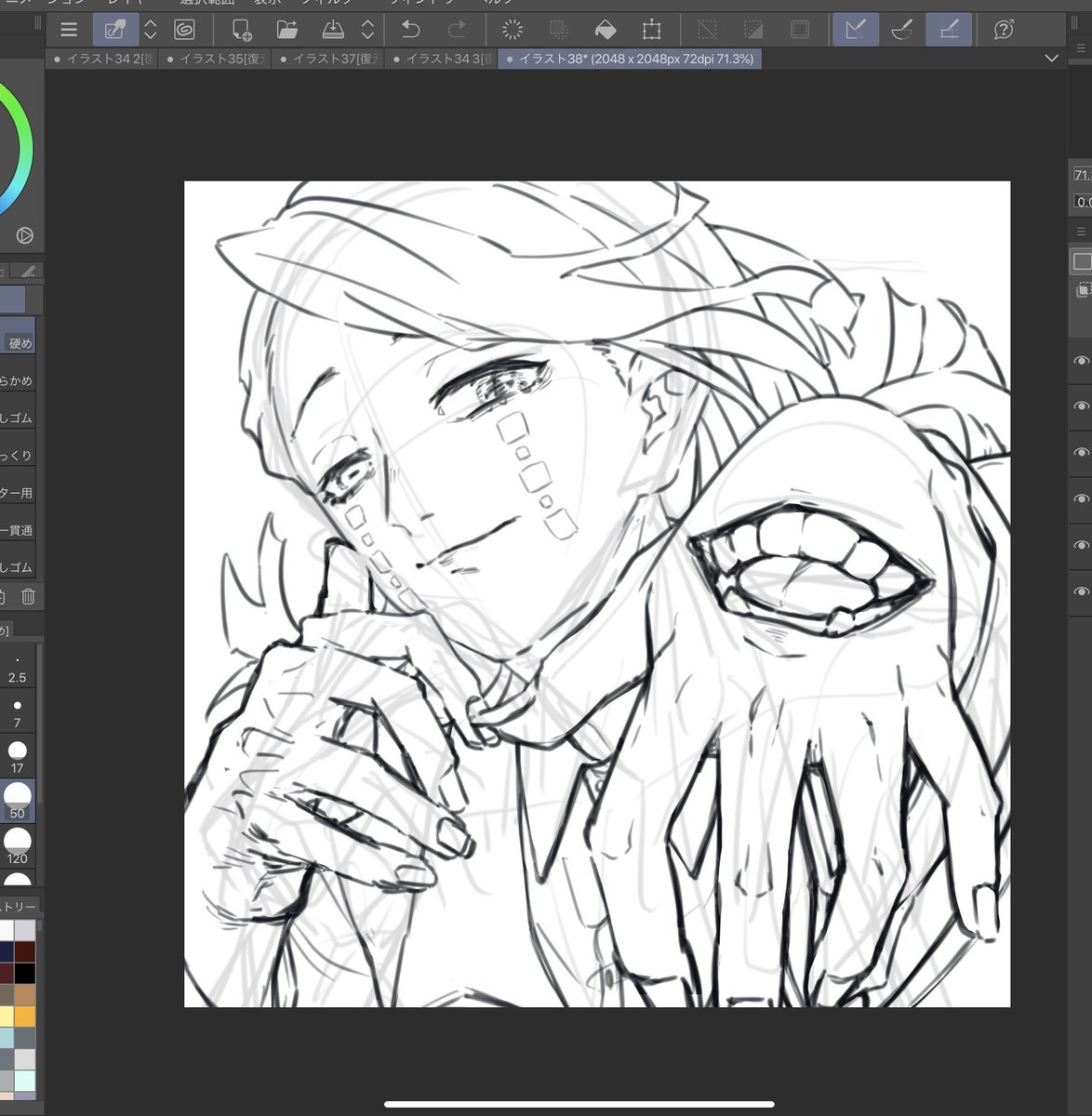Open the hamburger main menu
1092x1116 pixels.
pos(69,30)
